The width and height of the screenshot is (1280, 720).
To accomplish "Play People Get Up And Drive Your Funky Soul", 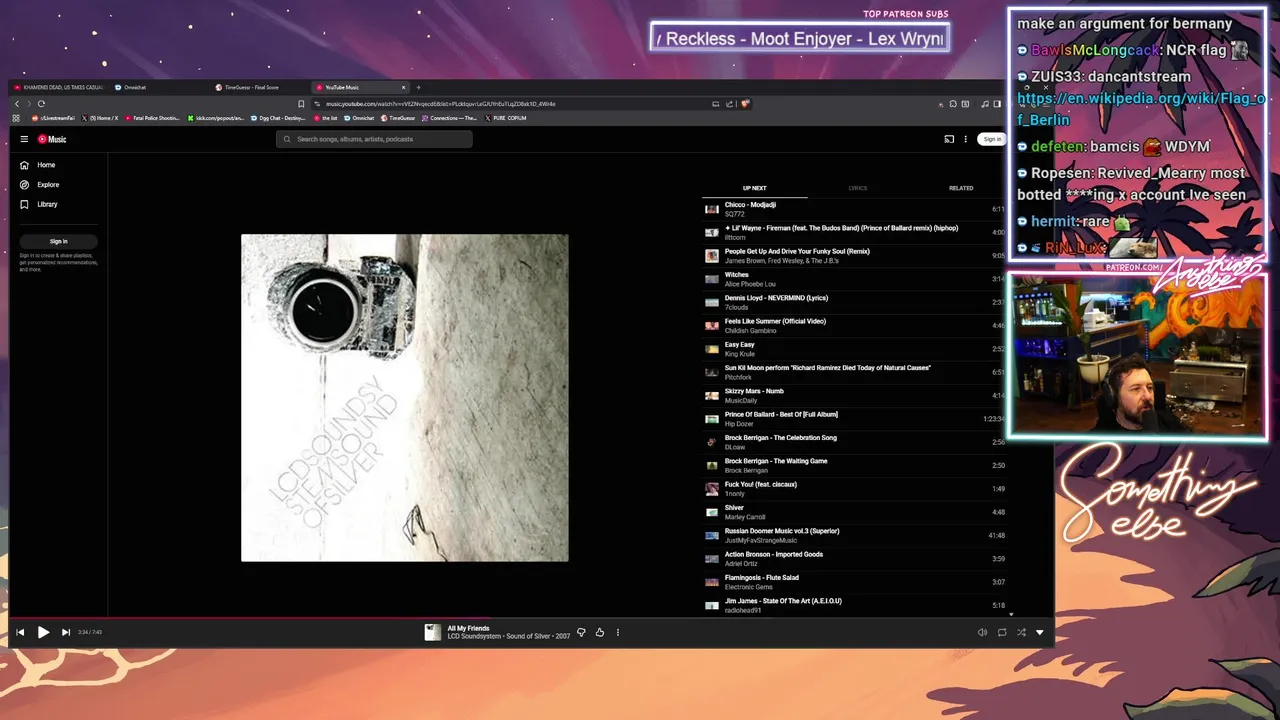I will tap(855, 256).
